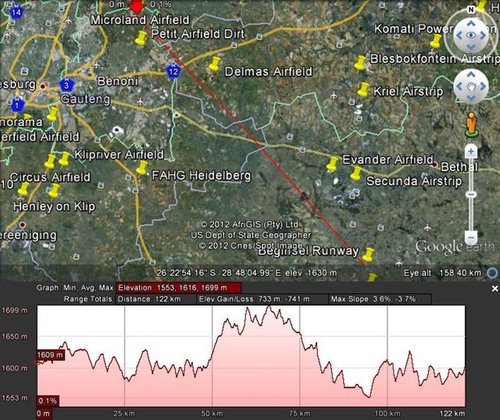
Task: Click the eye icon in look joystick
Action: (471, 35)
